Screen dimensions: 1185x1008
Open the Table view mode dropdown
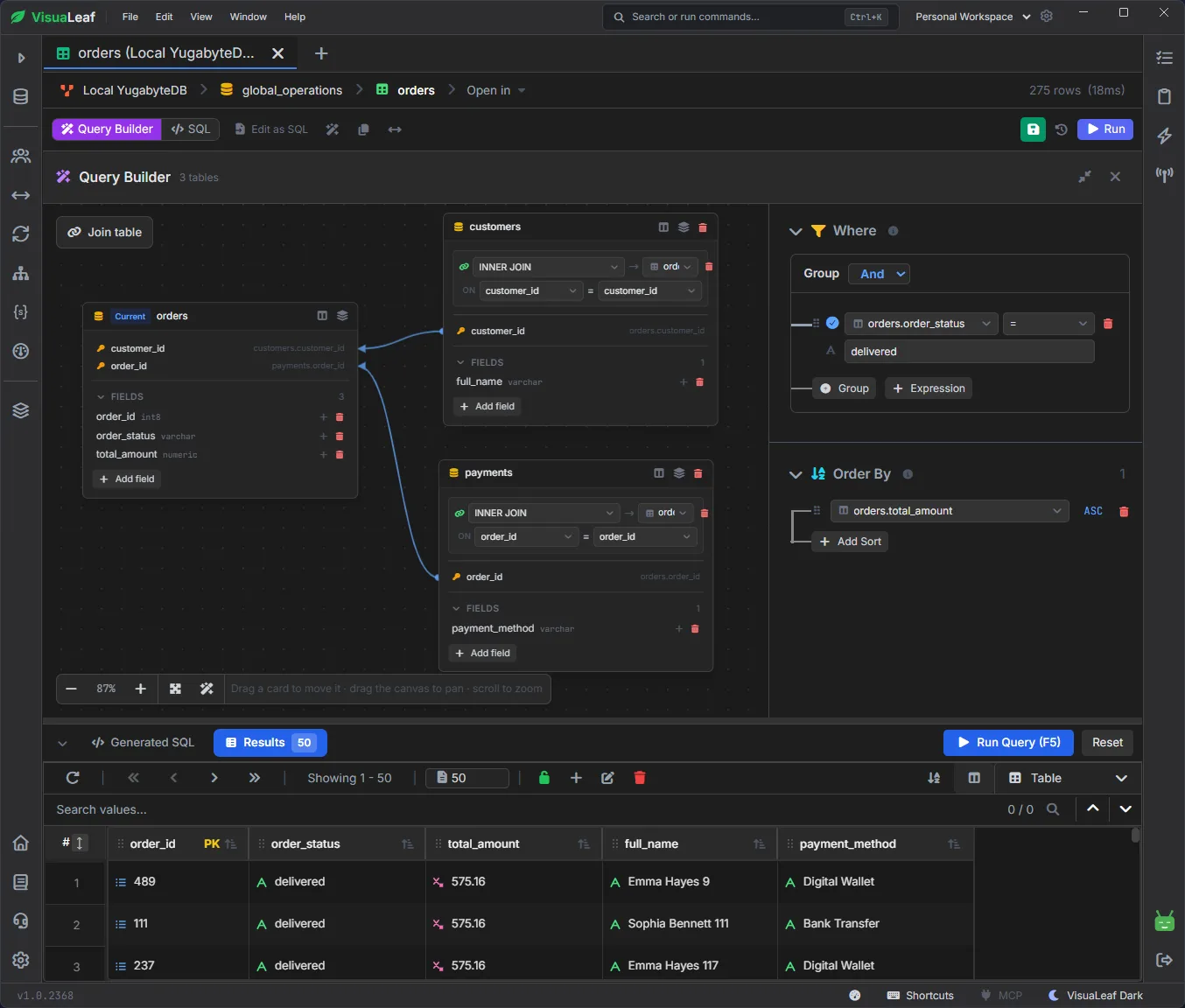pyautogui.click(x=1067, y=778)
